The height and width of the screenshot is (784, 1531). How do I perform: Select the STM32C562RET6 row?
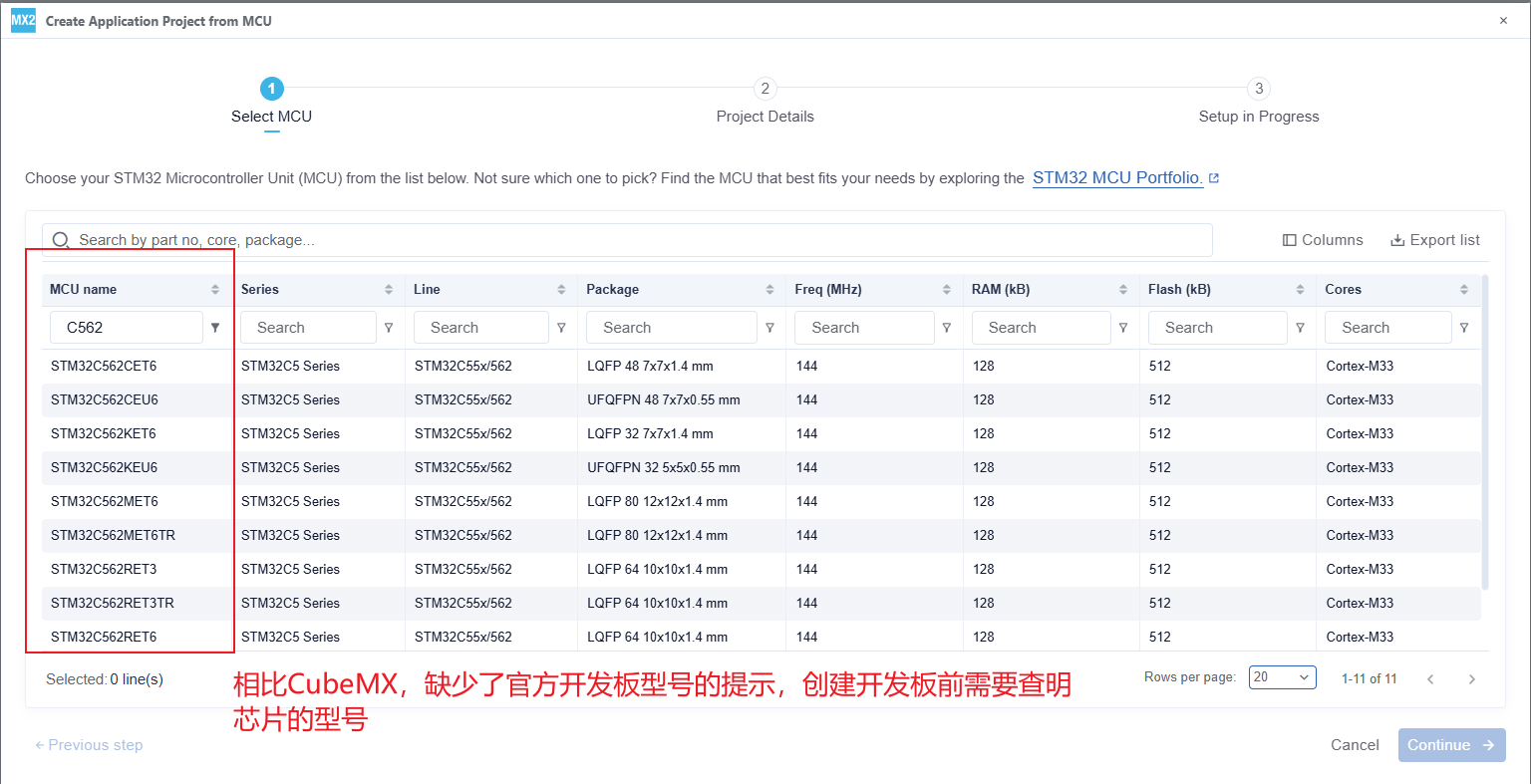coord(762,637)
